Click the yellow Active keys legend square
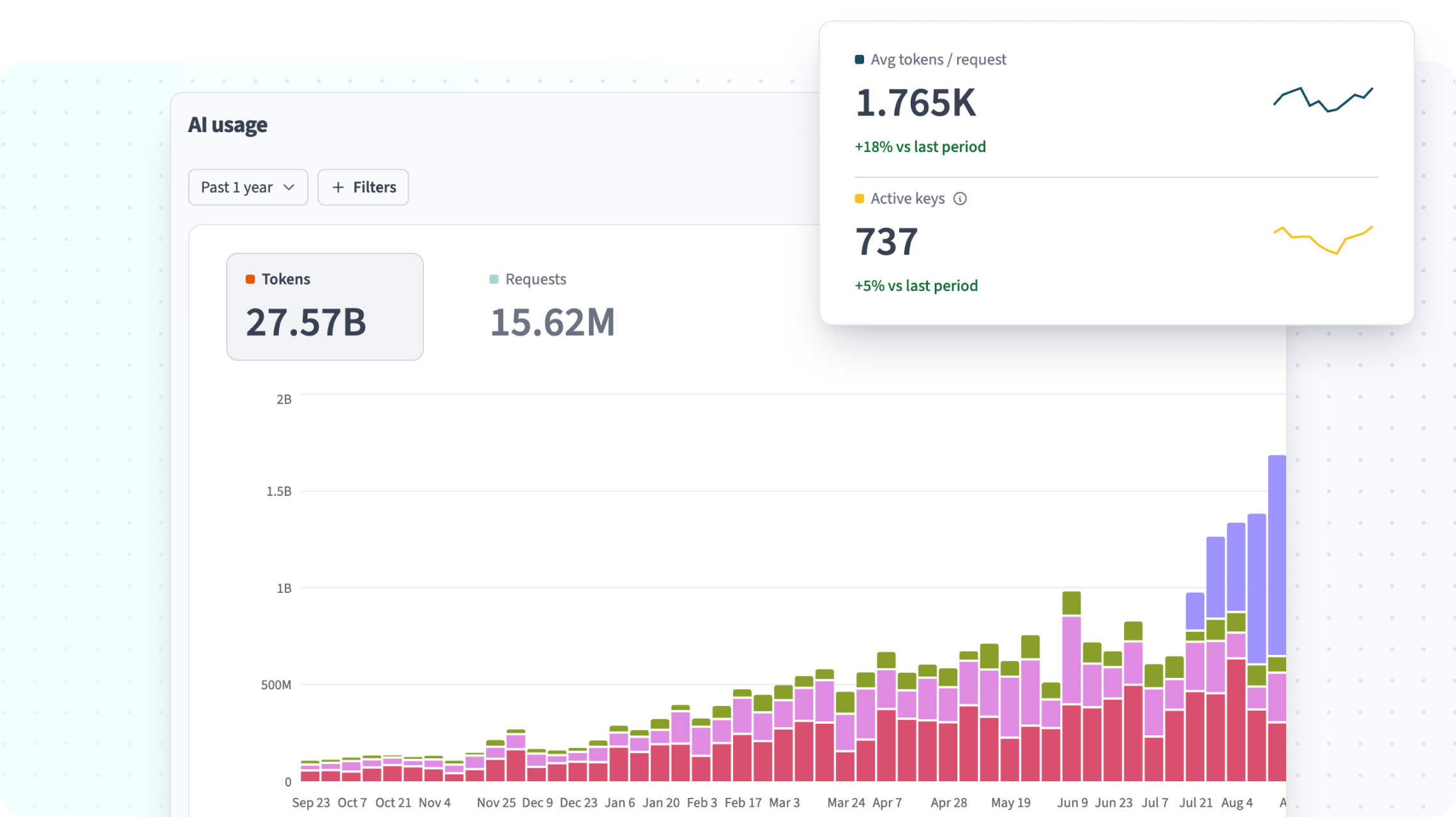Viewport: 1456px width, 817px height. (x=860, y=199)
